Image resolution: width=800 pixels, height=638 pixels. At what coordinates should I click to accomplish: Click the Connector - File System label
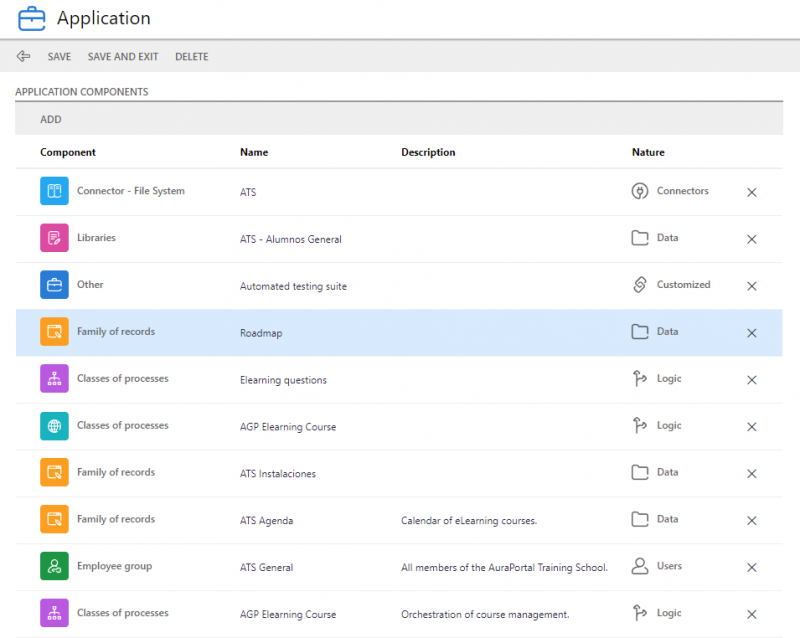[x=131, y=191]
